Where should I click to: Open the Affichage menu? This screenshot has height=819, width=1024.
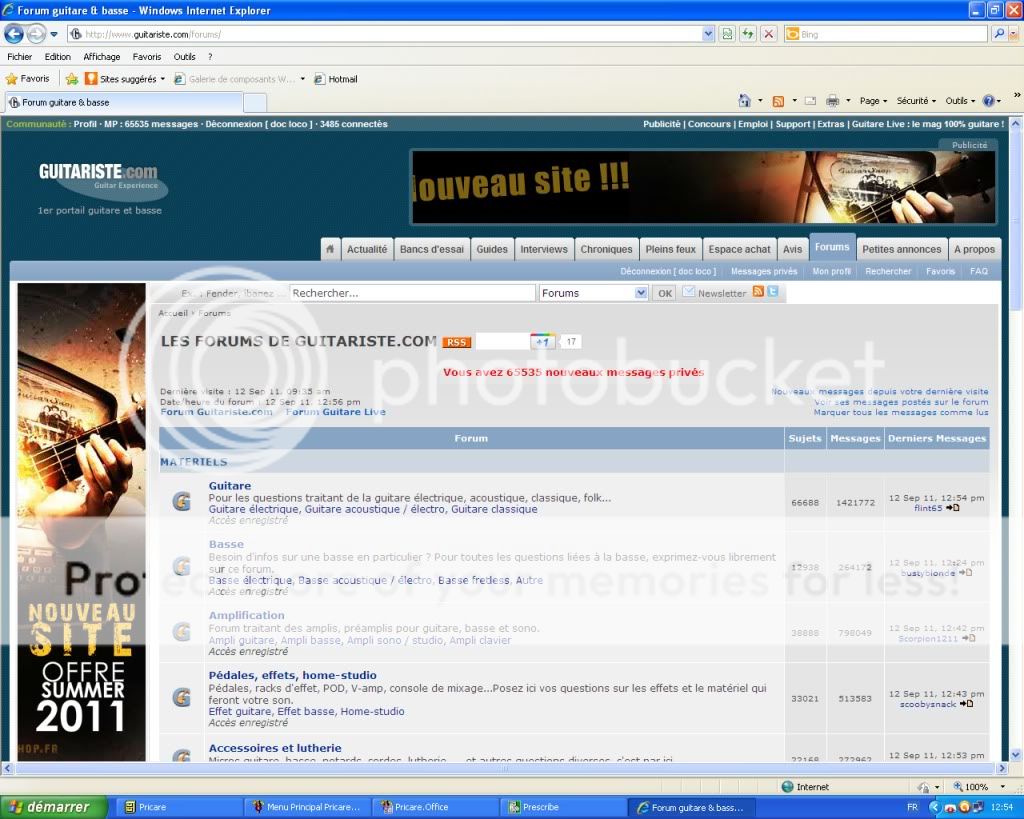click(x=101, y=57)
